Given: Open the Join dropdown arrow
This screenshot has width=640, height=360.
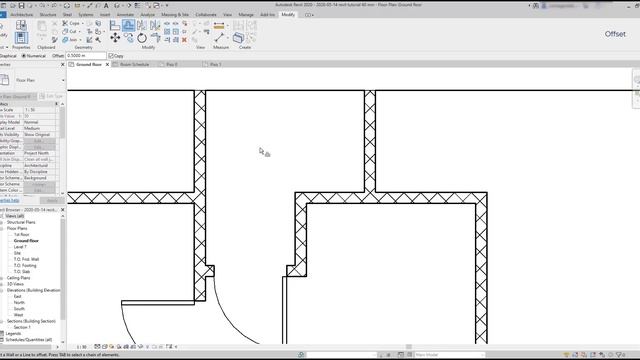Looking at the screenshot, I should click(80, 40).
